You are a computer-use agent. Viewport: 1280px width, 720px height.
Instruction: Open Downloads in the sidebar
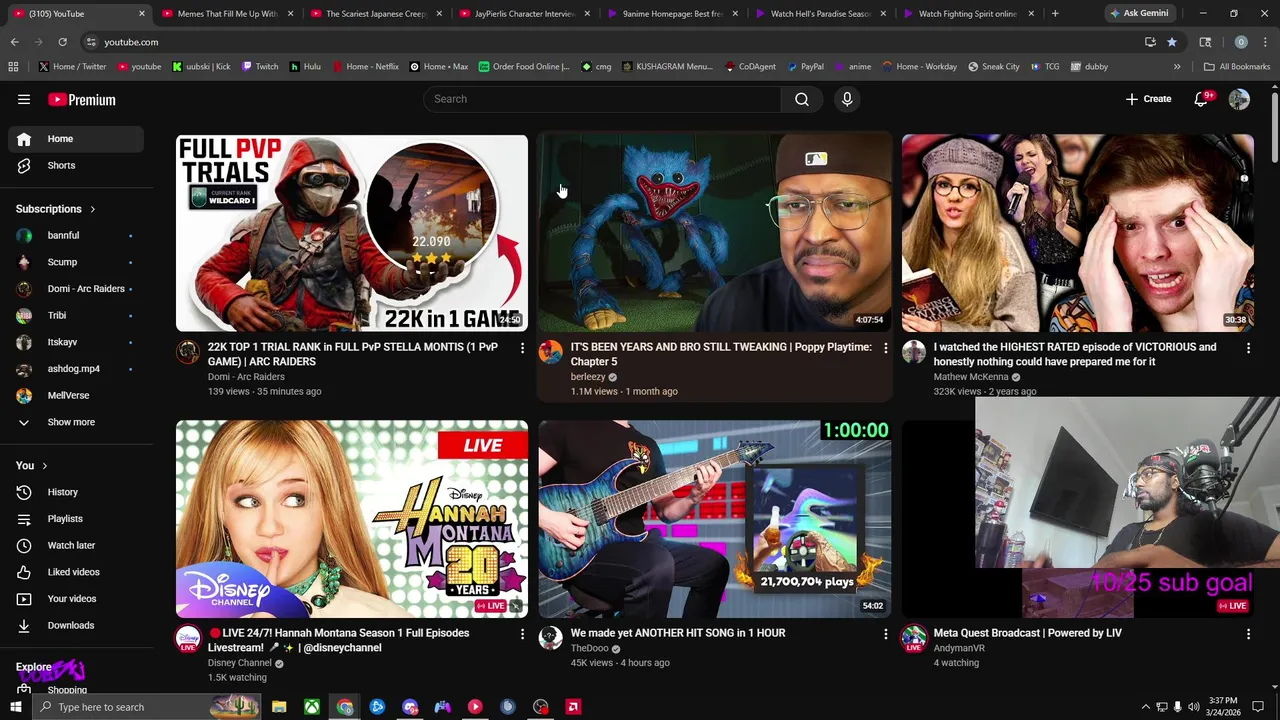click(76, 625)
